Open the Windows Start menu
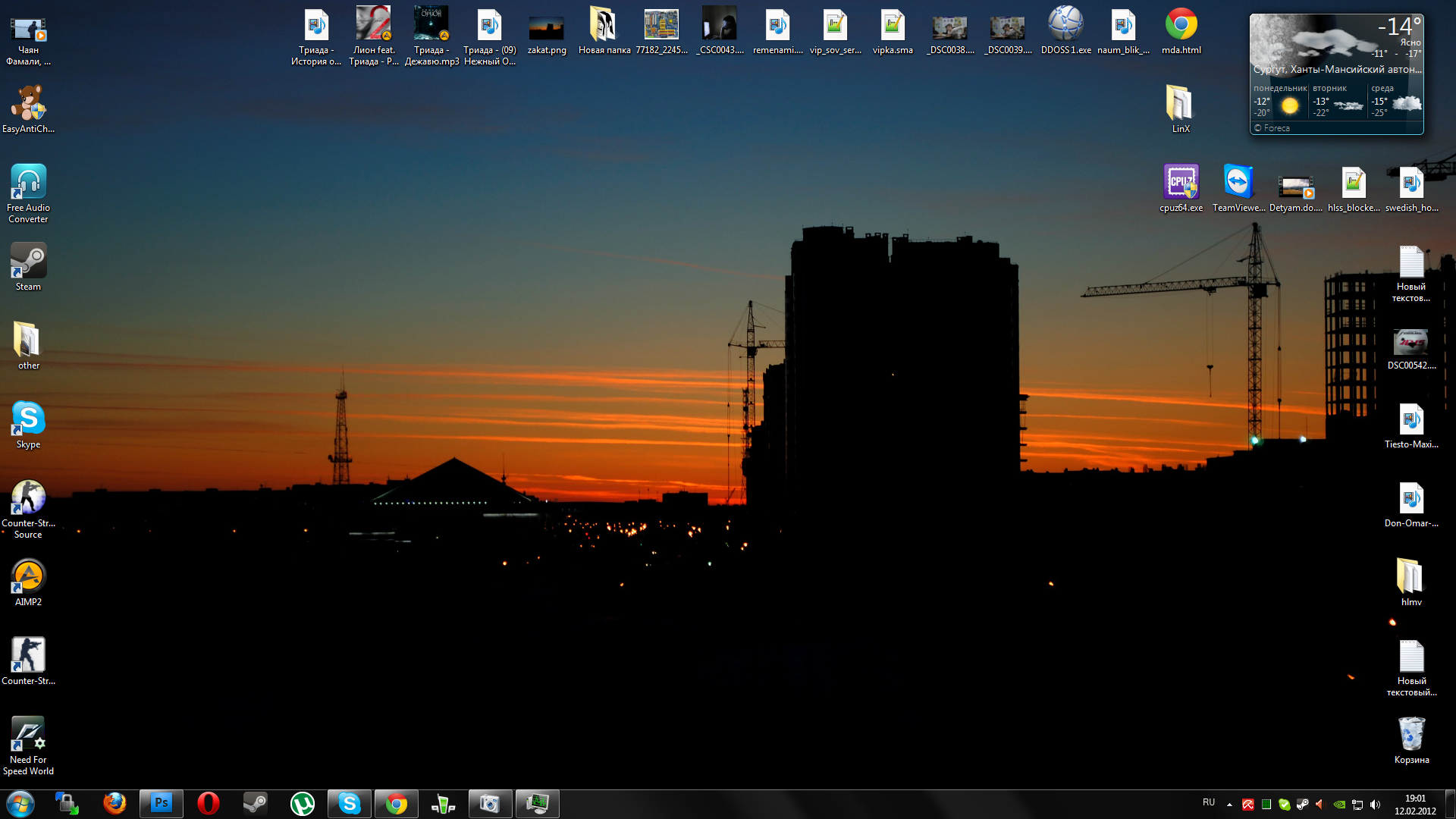 tap(20, 803)
